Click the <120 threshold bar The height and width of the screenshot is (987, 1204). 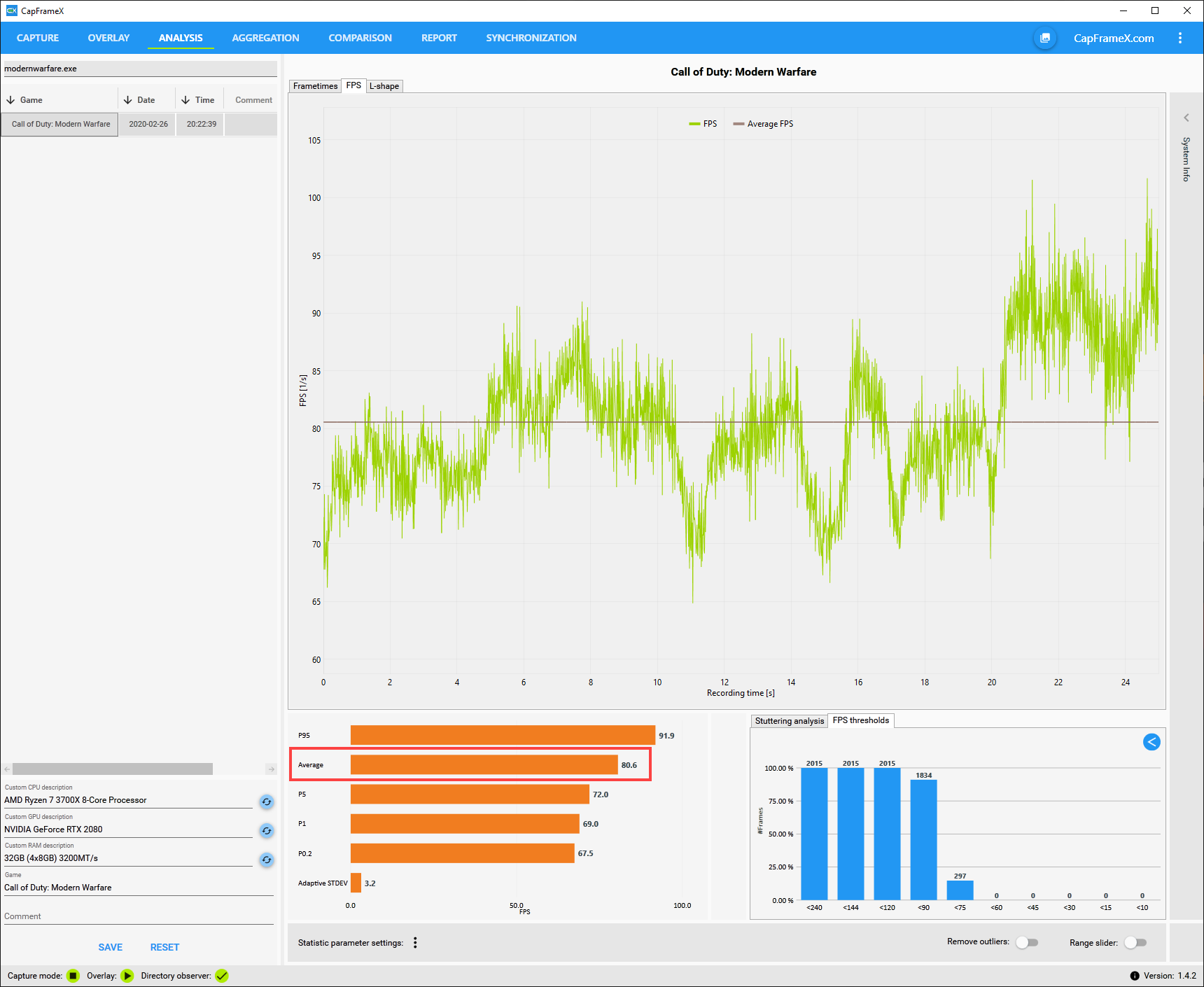[x=887, y=834]
